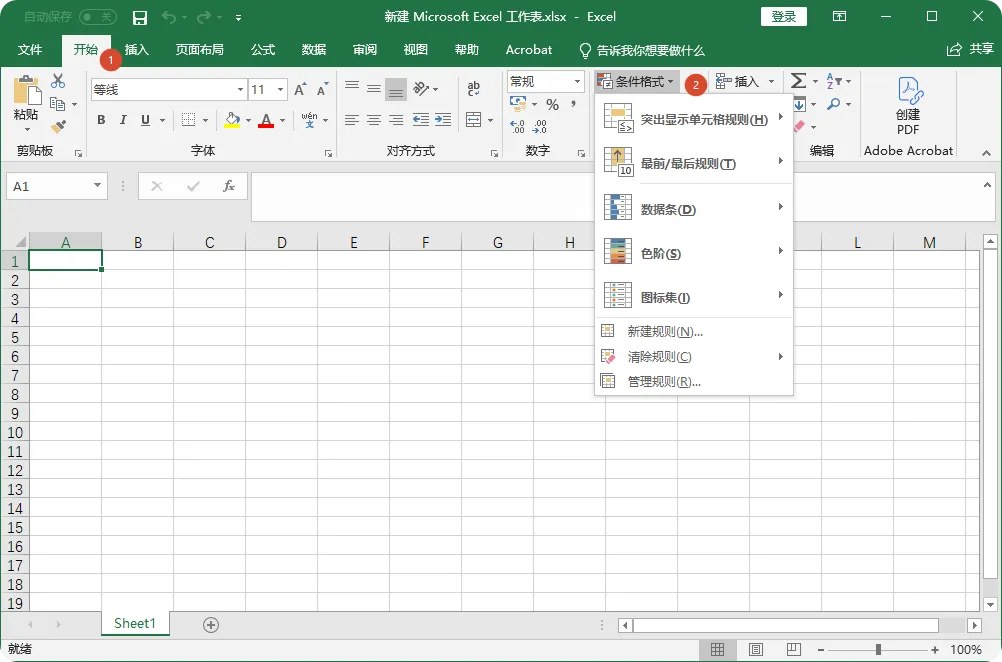
Task: Switch to Normal view in status bar
Action: (718, 649)
